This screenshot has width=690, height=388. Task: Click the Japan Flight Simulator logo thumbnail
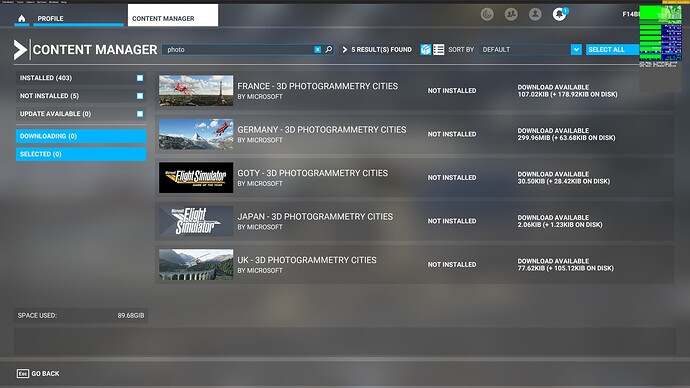pos(196,221)
